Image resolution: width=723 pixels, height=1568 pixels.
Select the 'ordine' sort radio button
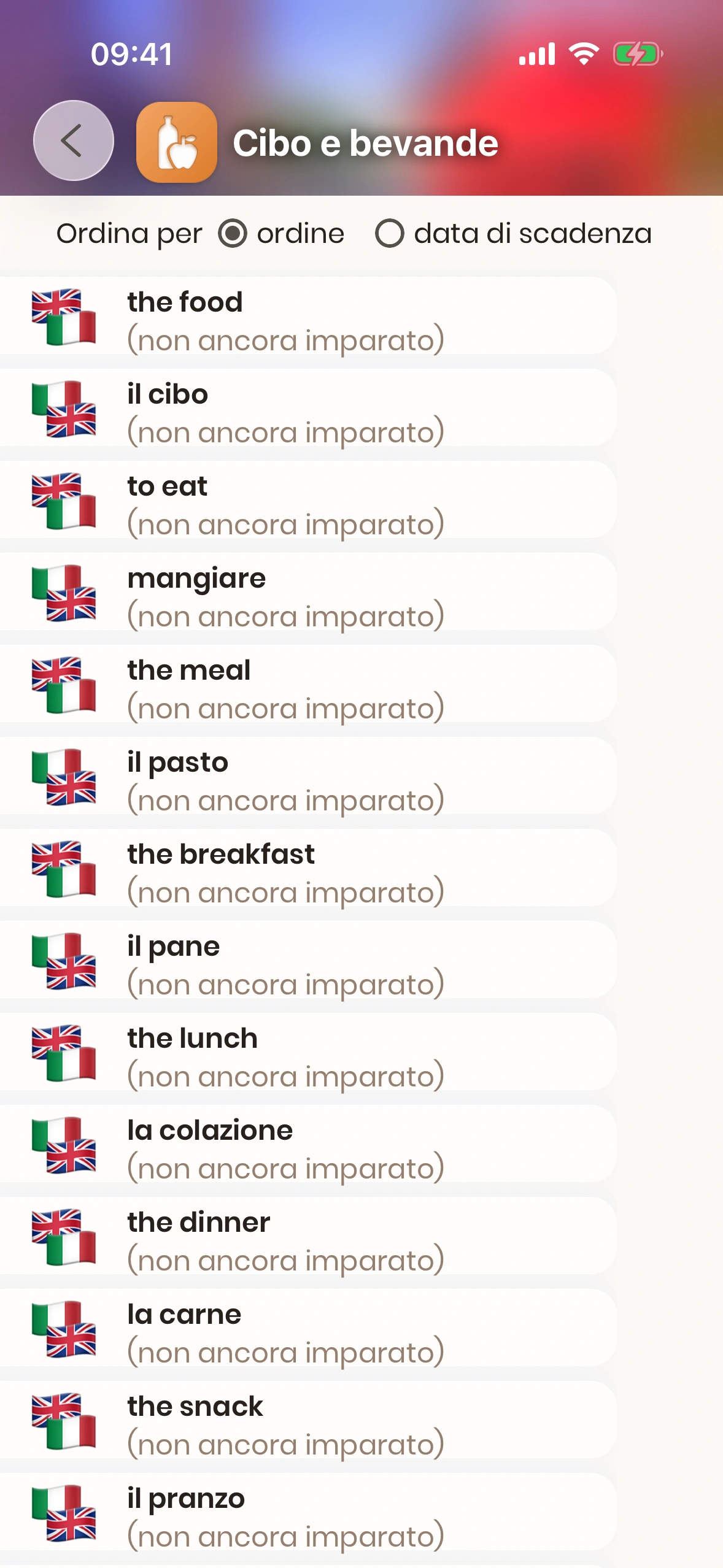click(233, 234)
